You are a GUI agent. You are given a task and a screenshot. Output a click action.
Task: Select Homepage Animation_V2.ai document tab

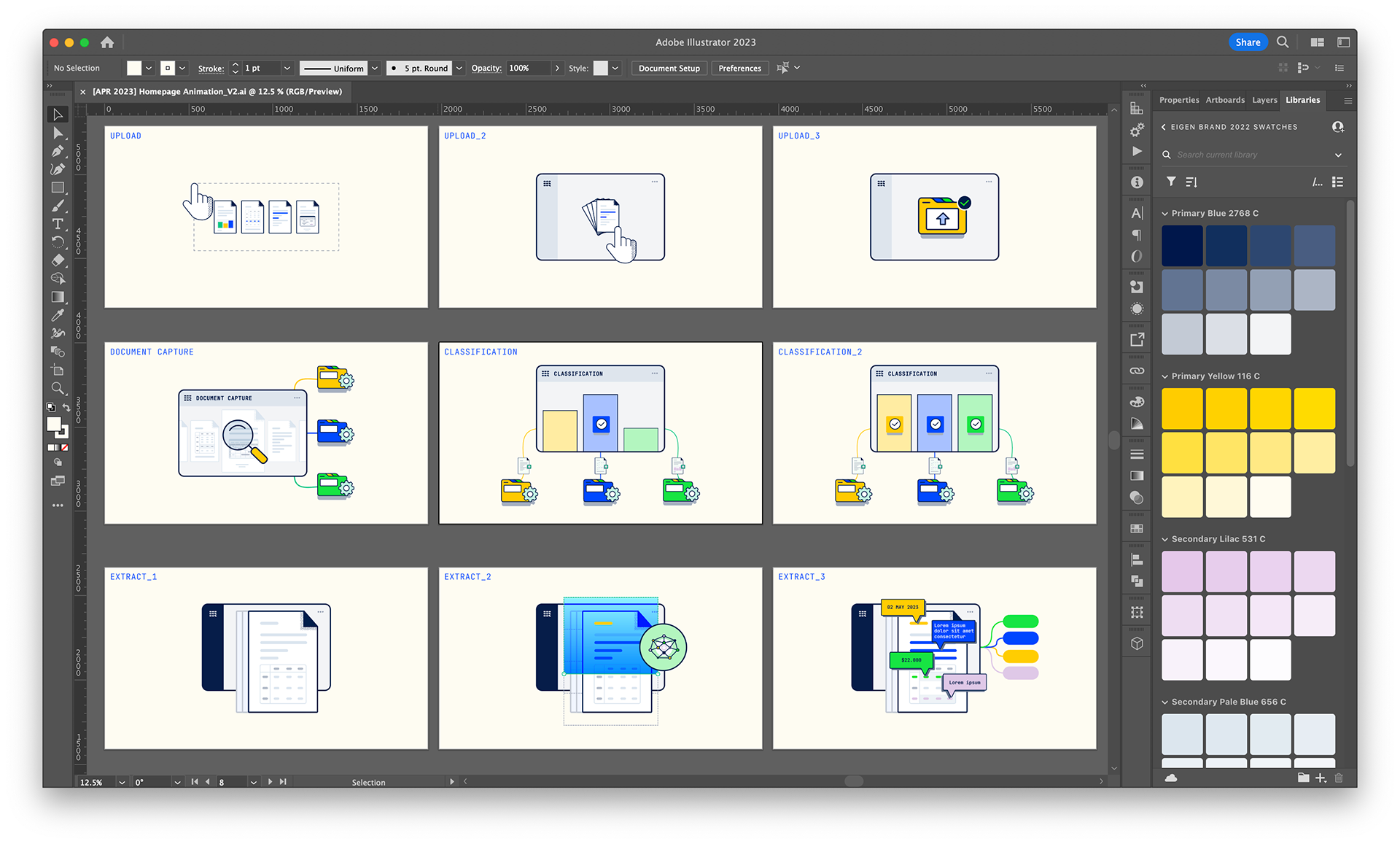(217, 91)
